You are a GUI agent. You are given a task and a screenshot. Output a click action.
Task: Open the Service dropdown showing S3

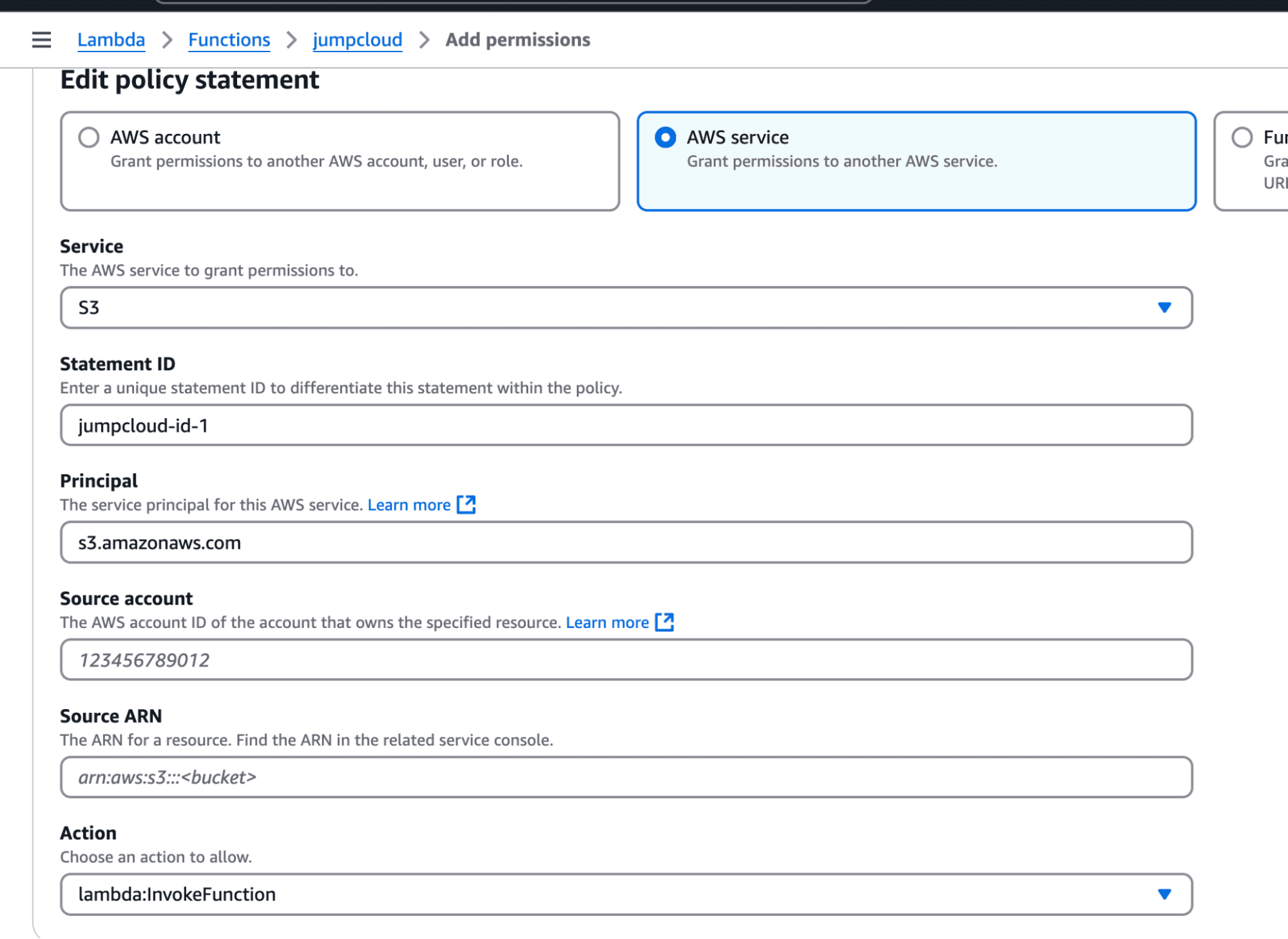(x=625, y=308)
